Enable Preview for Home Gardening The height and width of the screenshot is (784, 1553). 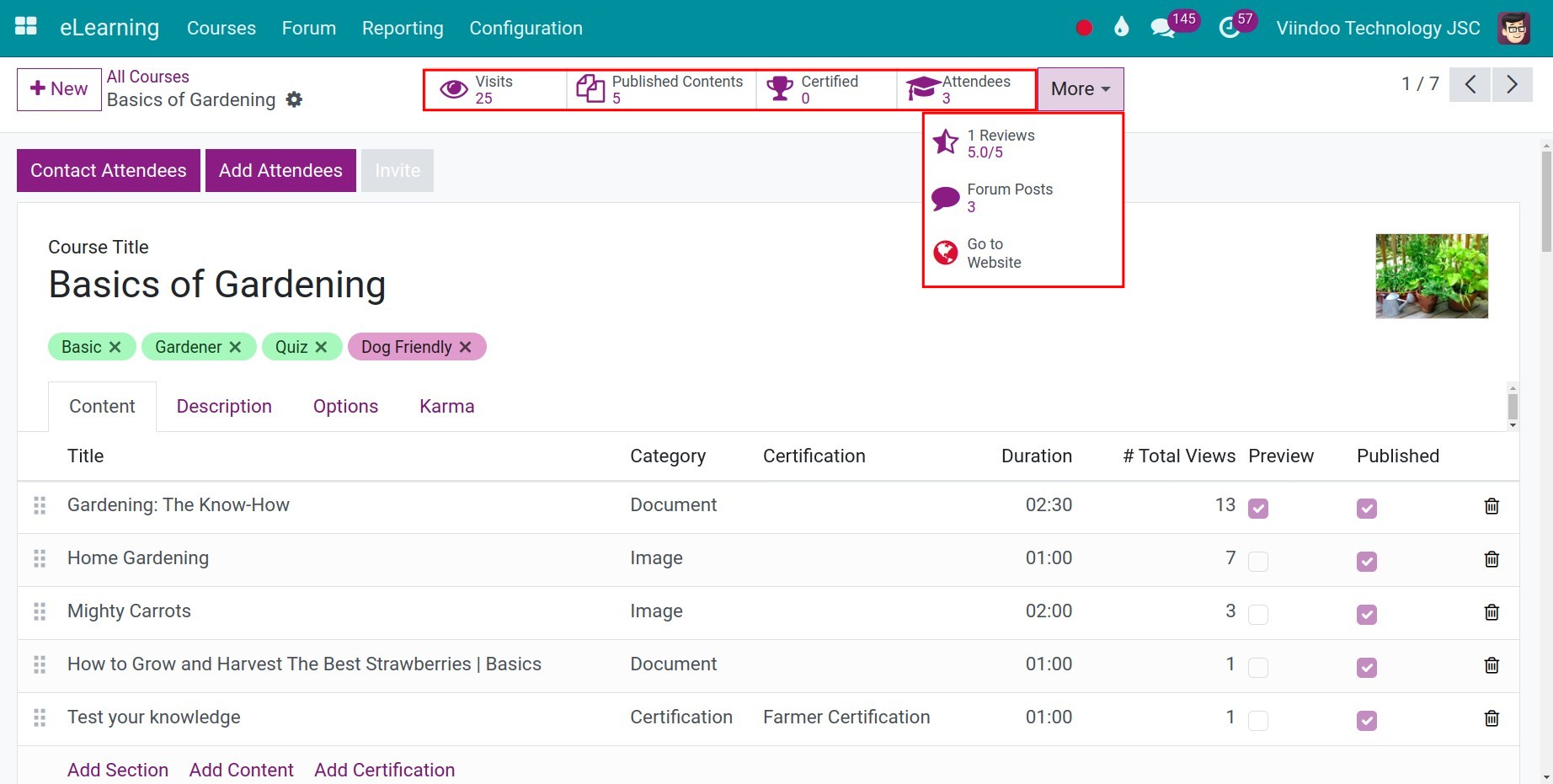[x=1258, y=561]
